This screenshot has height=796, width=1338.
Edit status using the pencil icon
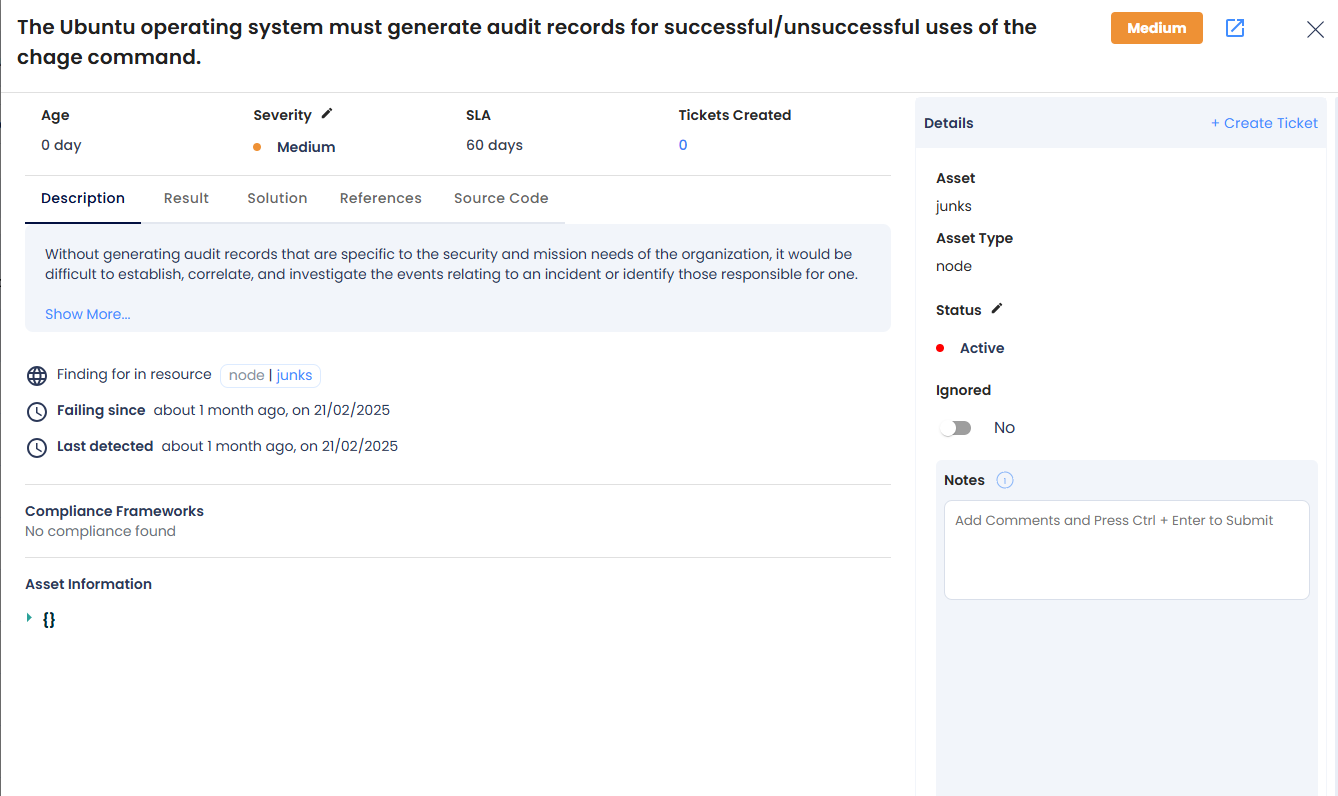pos(997,309)
